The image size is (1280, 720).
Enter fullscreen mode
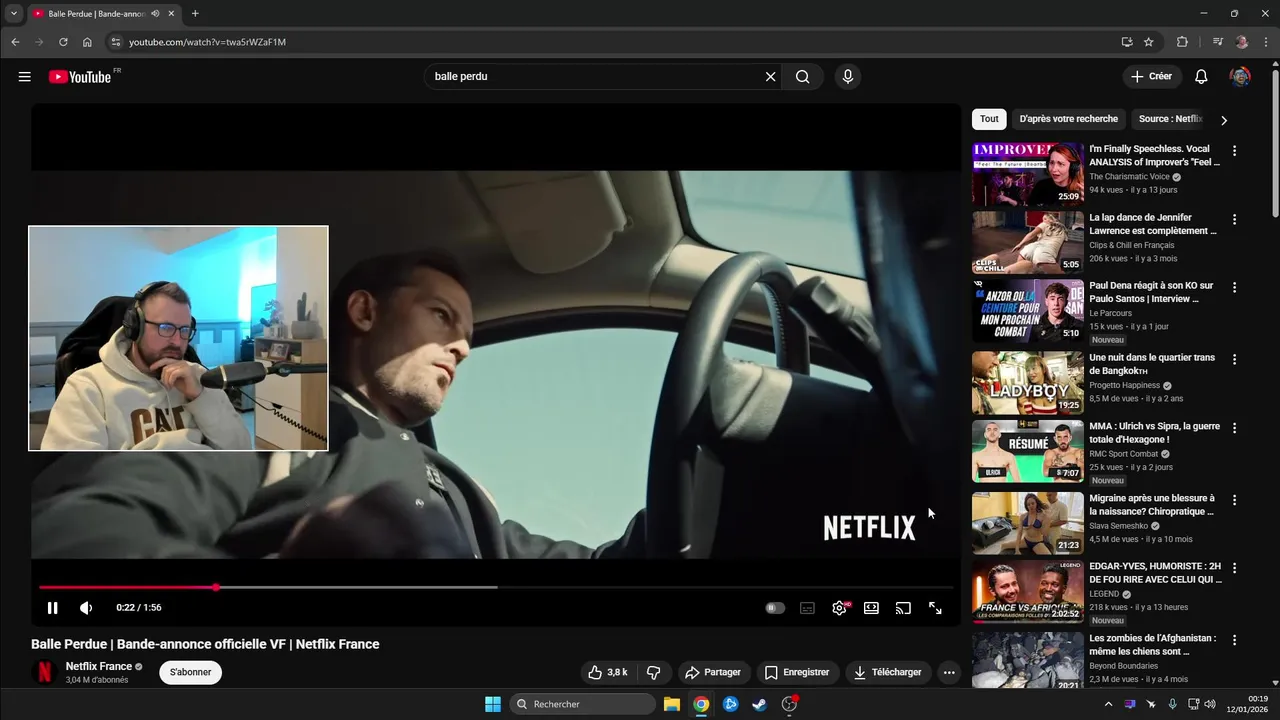click(935, 608)
